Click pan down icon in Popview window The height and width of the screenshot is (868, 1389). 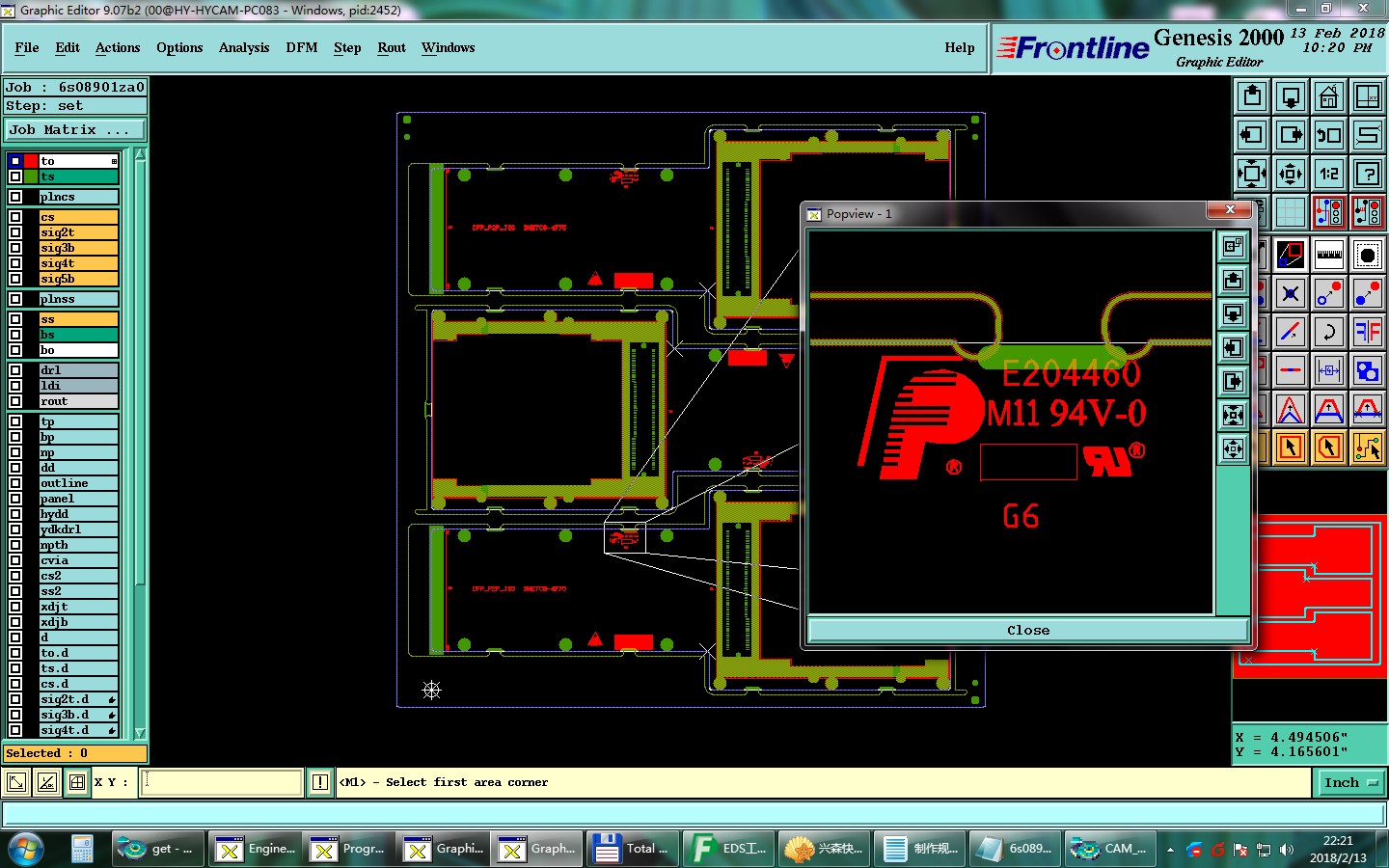click(x=1234, y=314)
